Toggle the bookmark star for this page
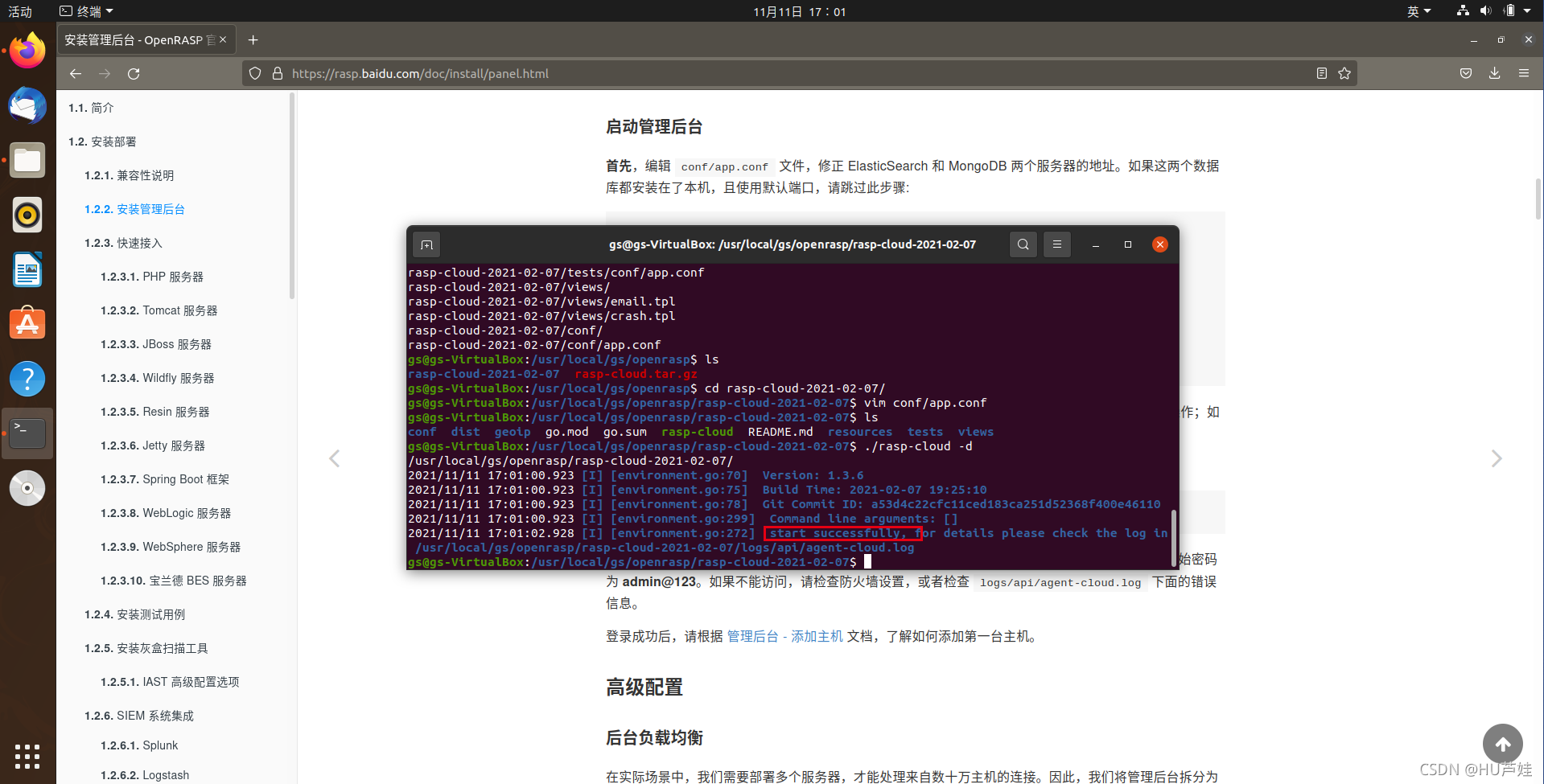This screenshot has width=1544, height=784. pos(1344,73)
